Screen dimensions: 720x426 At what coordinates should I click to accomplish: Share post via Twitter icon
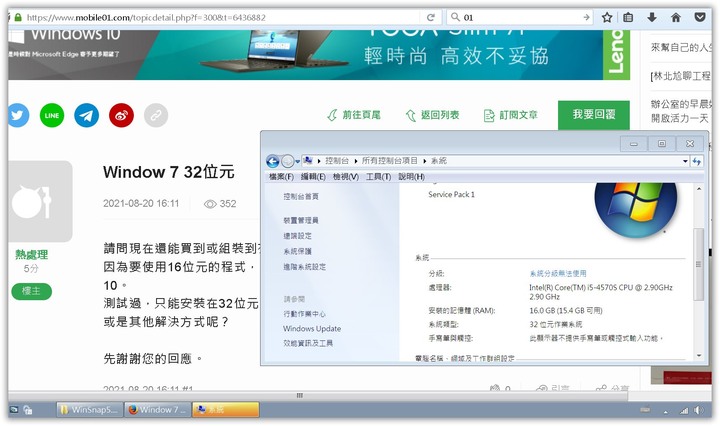click(17, 115)
